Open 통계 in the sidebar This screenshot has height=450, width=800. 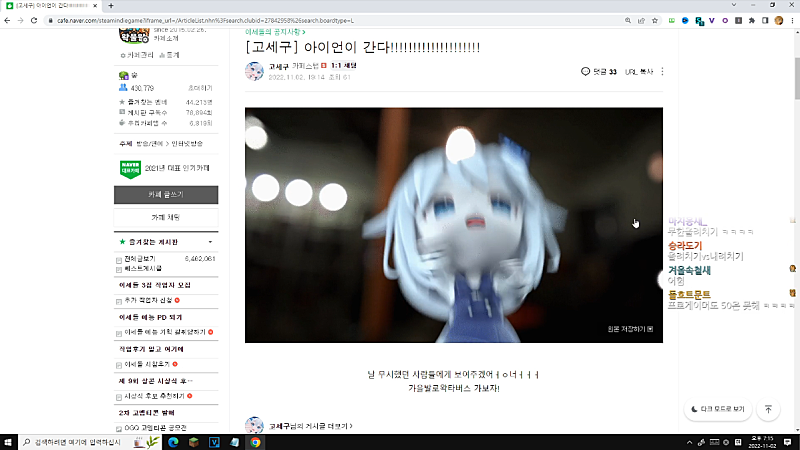[169, 55]
